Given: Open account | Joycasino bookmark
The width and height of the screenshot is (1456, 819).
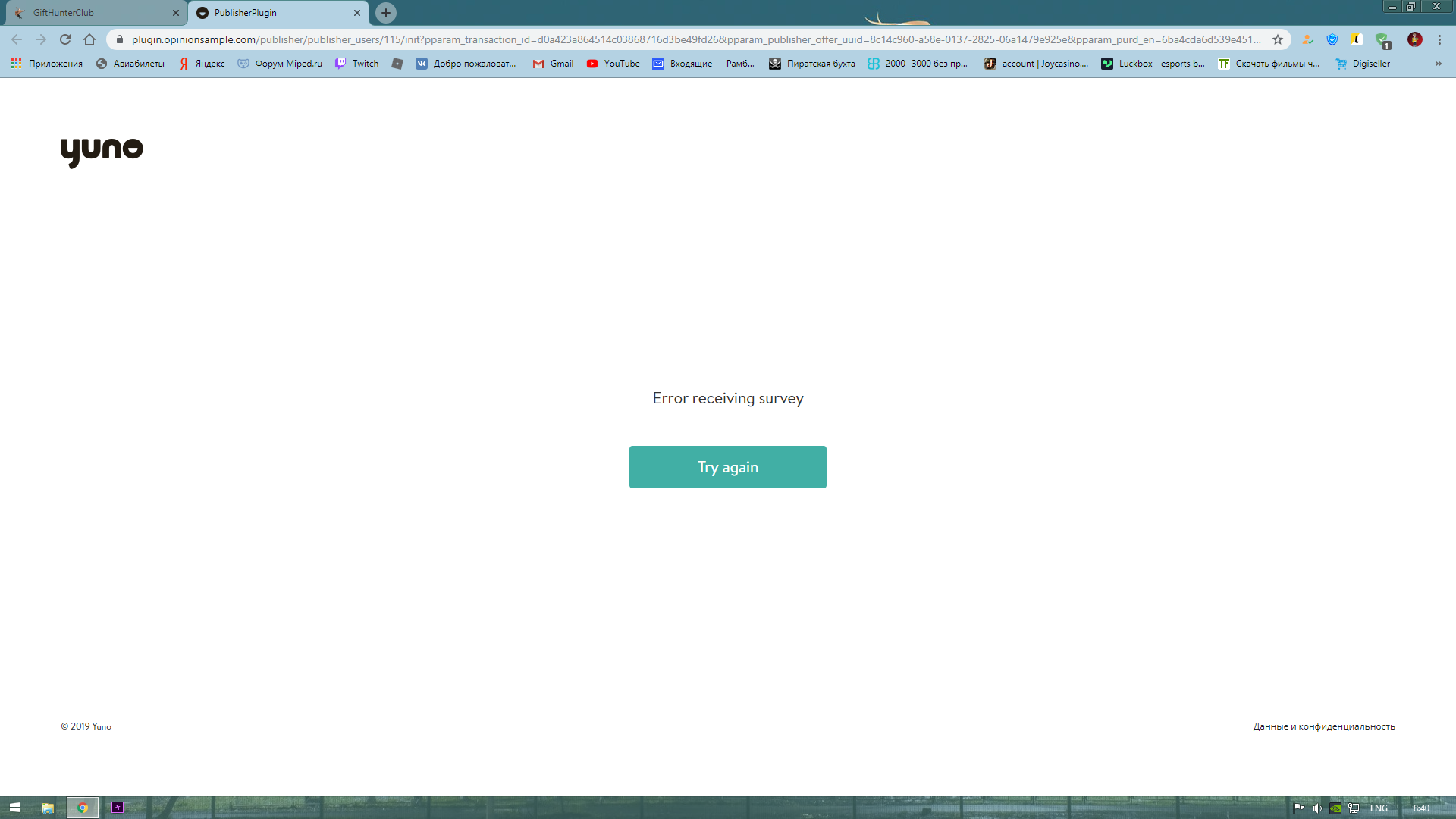Looking at the screenshot, I should coord(1037,64).
